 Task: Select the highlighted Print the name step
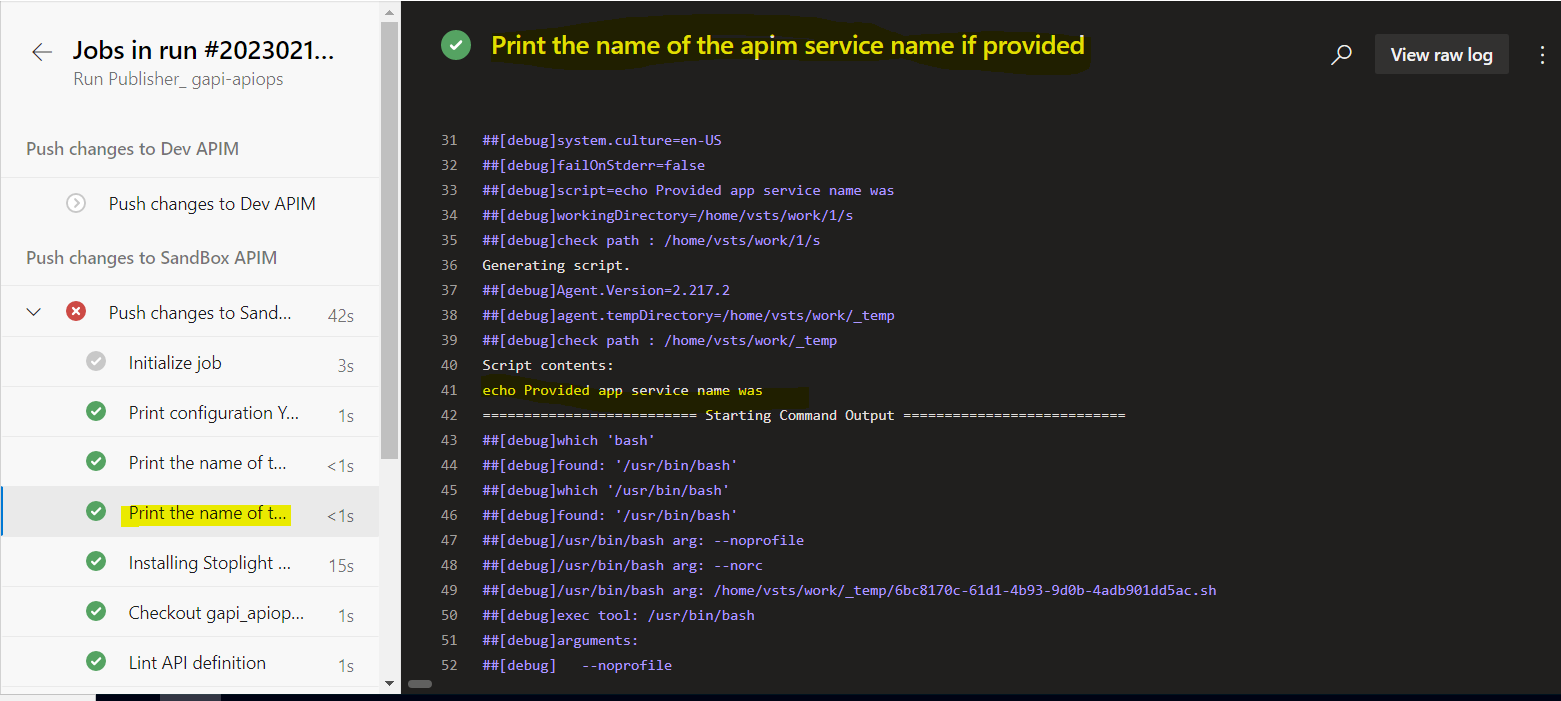point(207,512)
